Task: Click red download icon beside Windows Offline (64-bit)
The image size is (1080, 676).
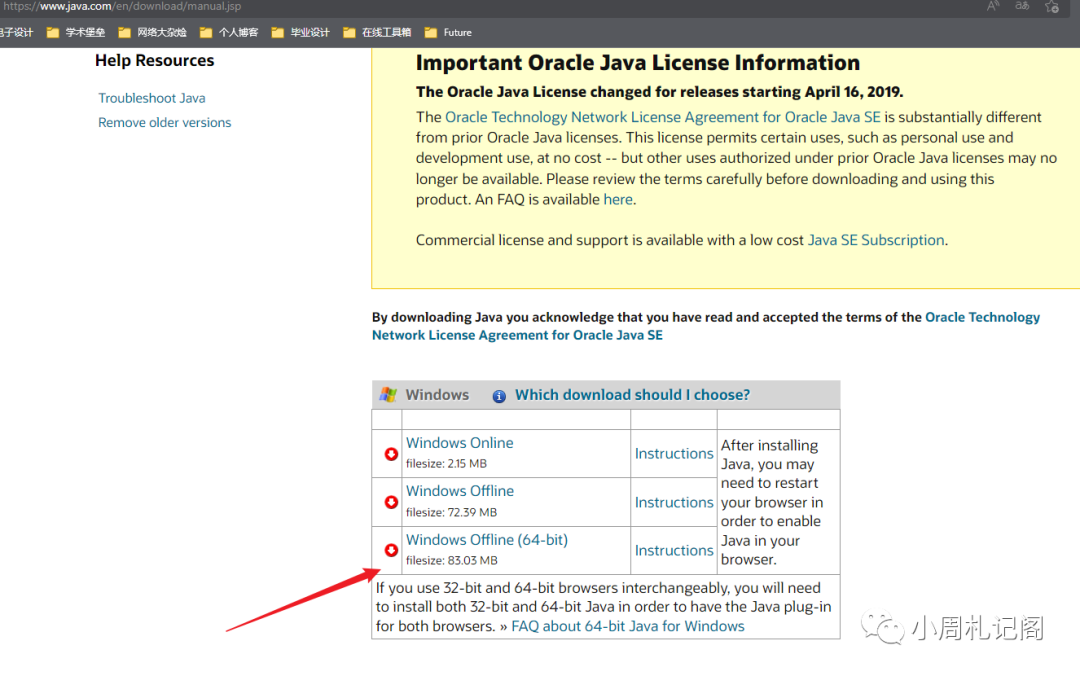Action: [391, 550]
